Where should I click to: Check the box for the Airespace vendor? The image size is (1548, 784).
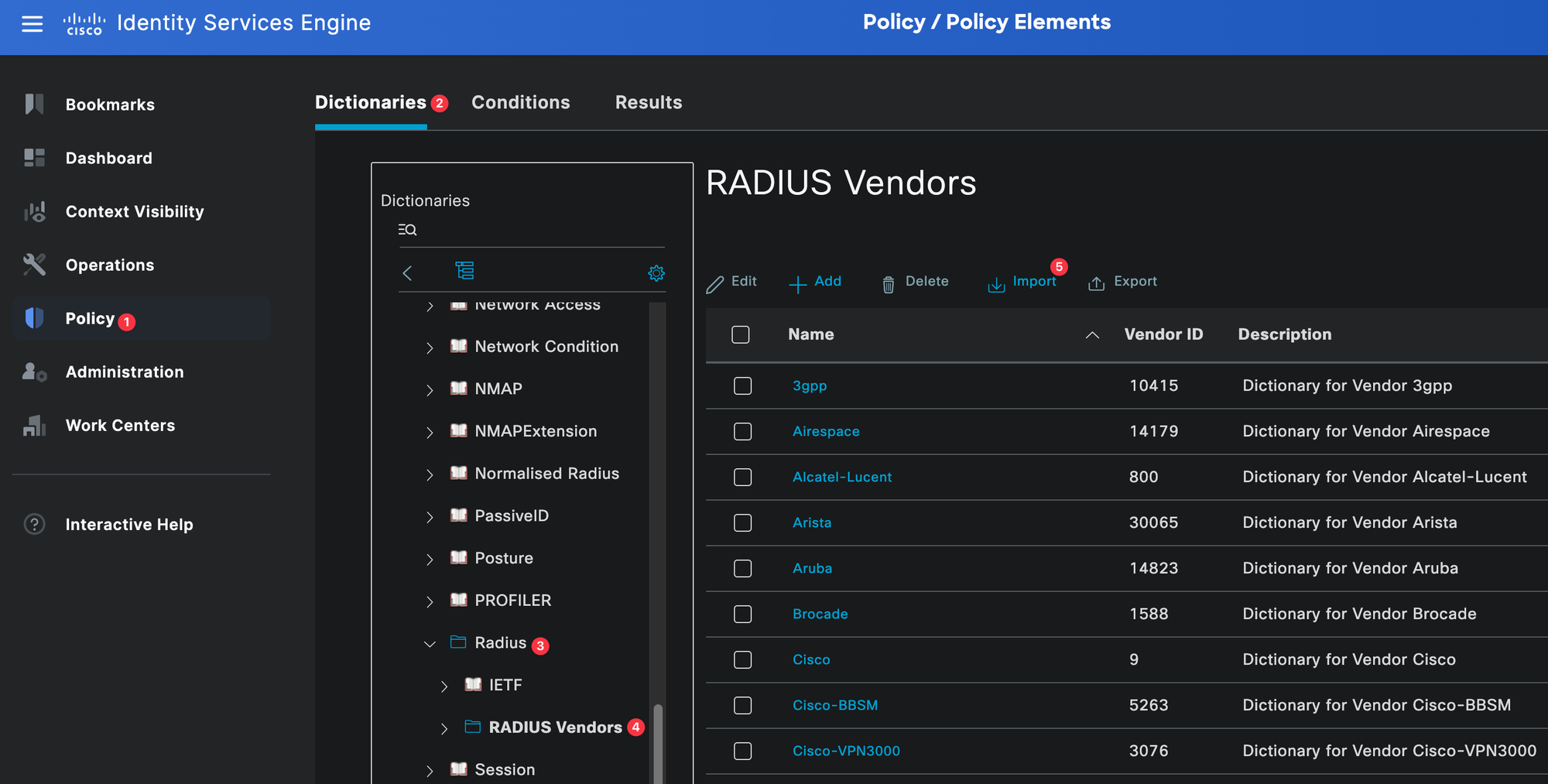pyautogui.click(x=742, y=431)
